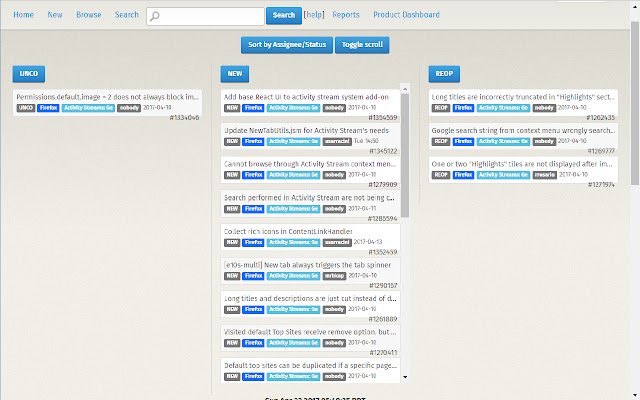Click bug ID #1202435
640x400 pixels.
click(600, 118)
